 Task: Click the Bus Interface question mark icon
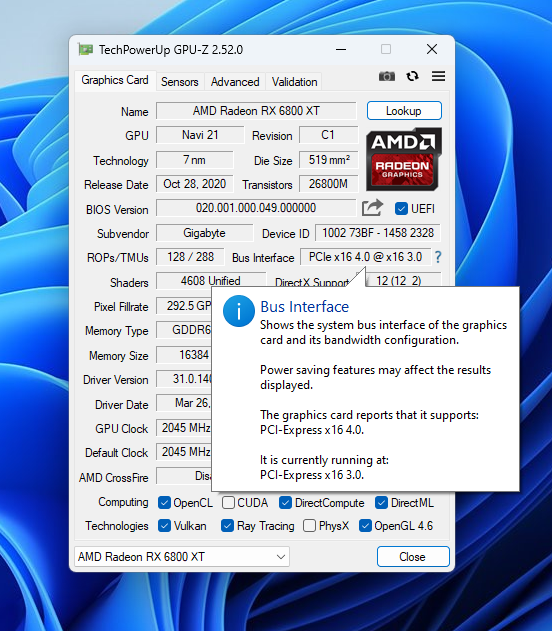tap(438, 257)
